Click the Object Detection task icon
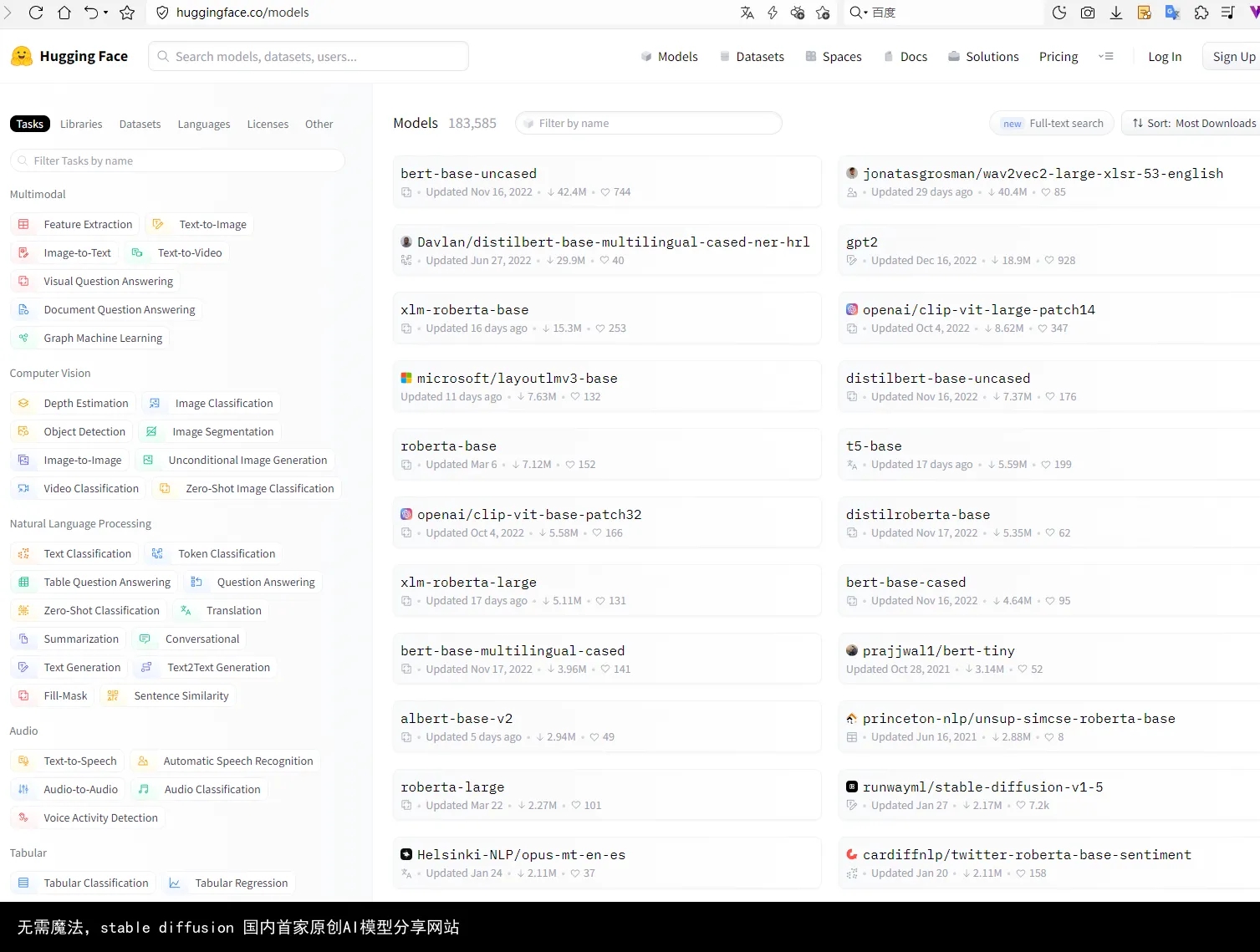 (23, 431)
